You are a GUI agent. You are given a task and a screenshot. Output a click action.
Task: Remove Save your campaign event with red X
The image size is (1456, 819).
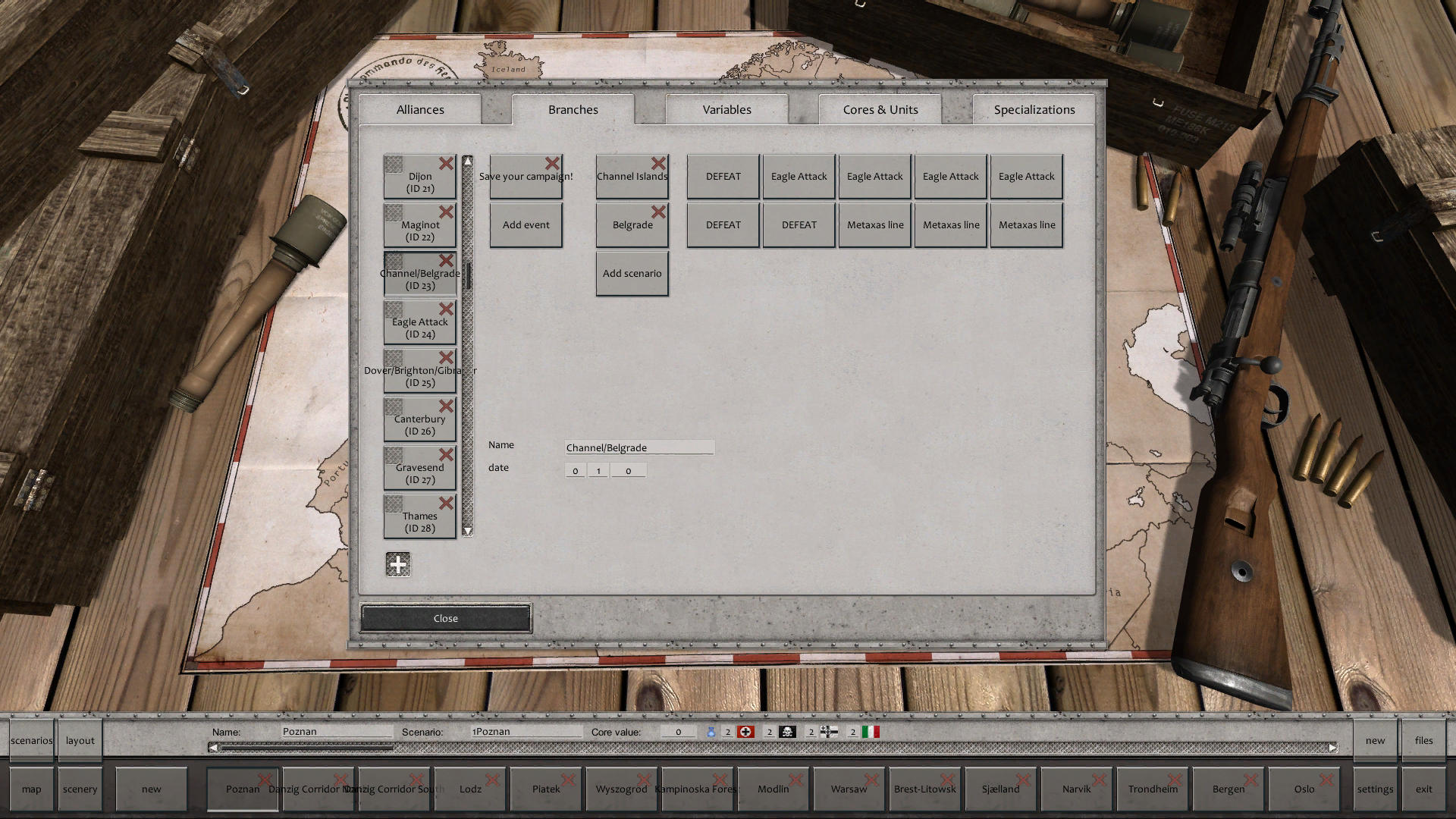click(x=552, y=163)
